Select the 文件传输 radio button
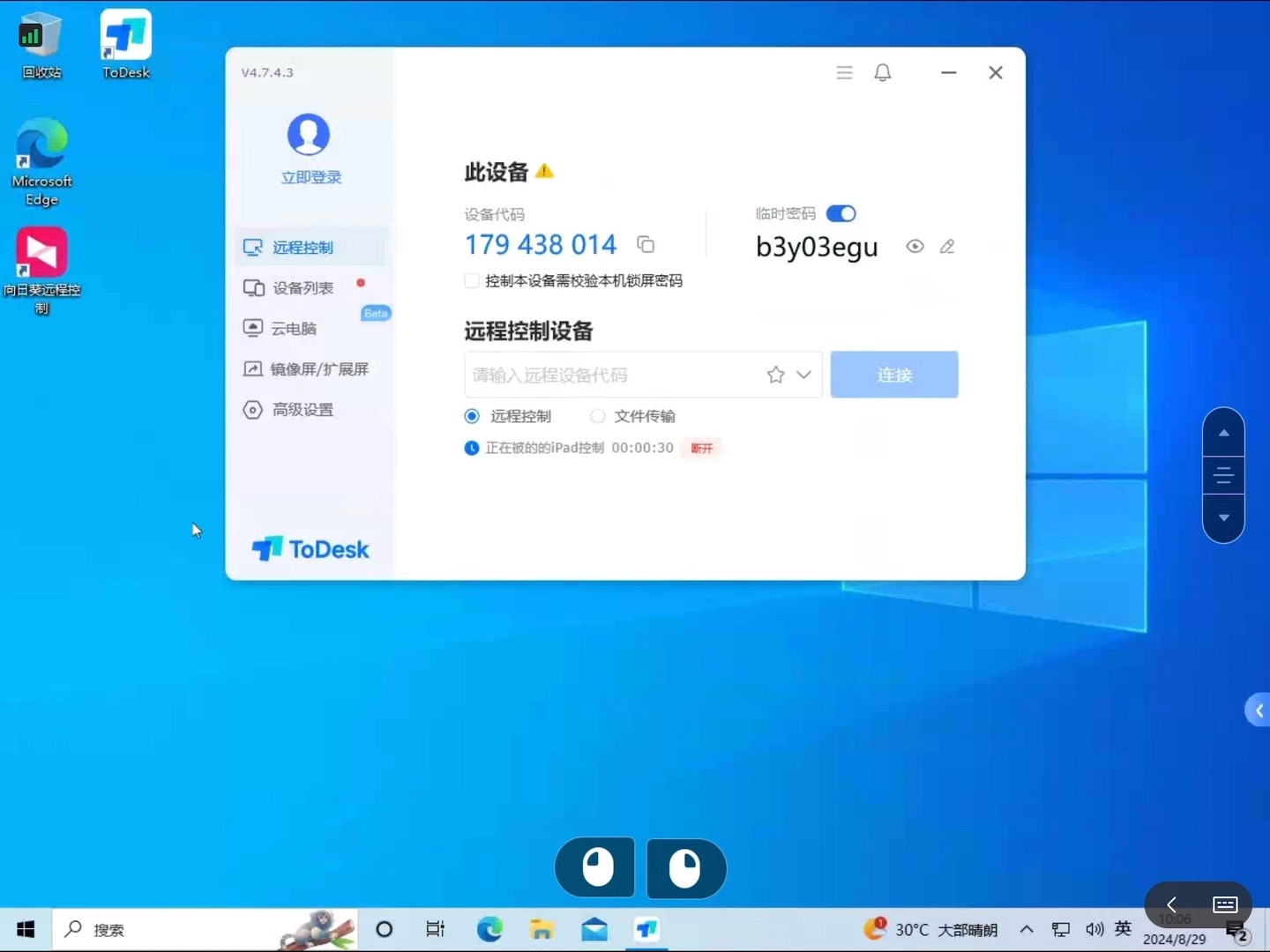1270x952 pixels. [x=598, y=416]
